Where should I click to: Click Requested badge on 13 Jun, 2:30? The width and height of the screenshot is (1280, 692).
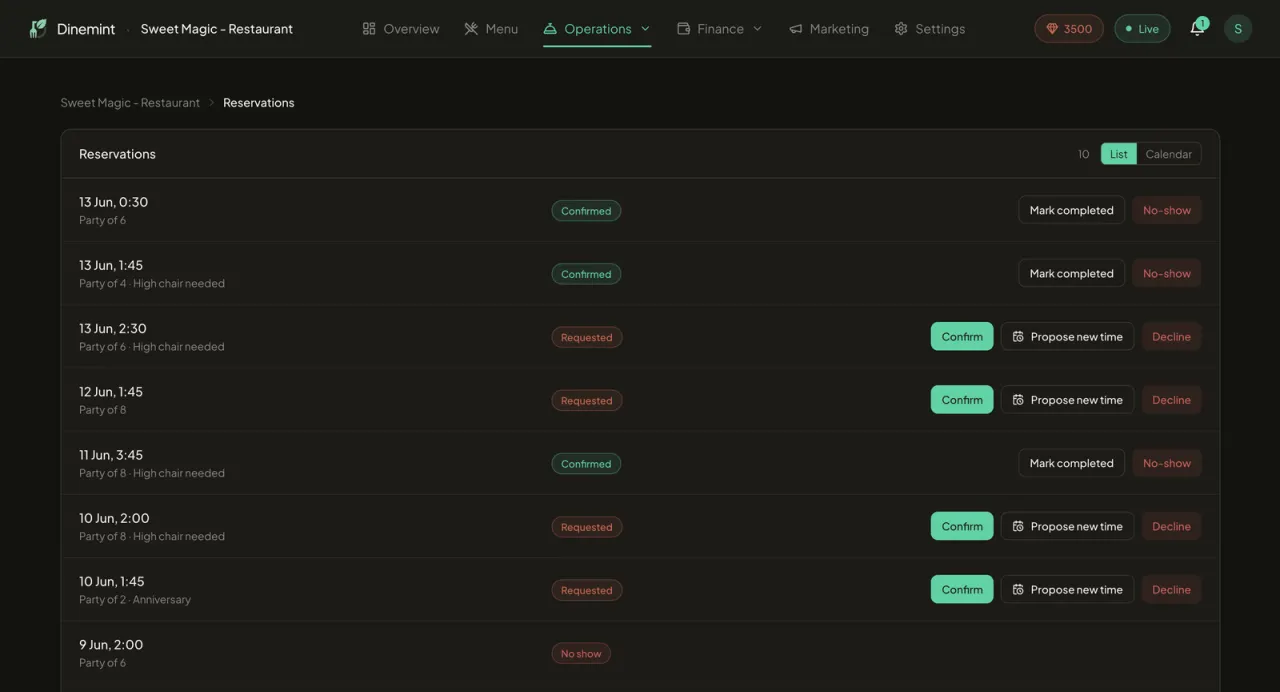[x=587, y=337]
